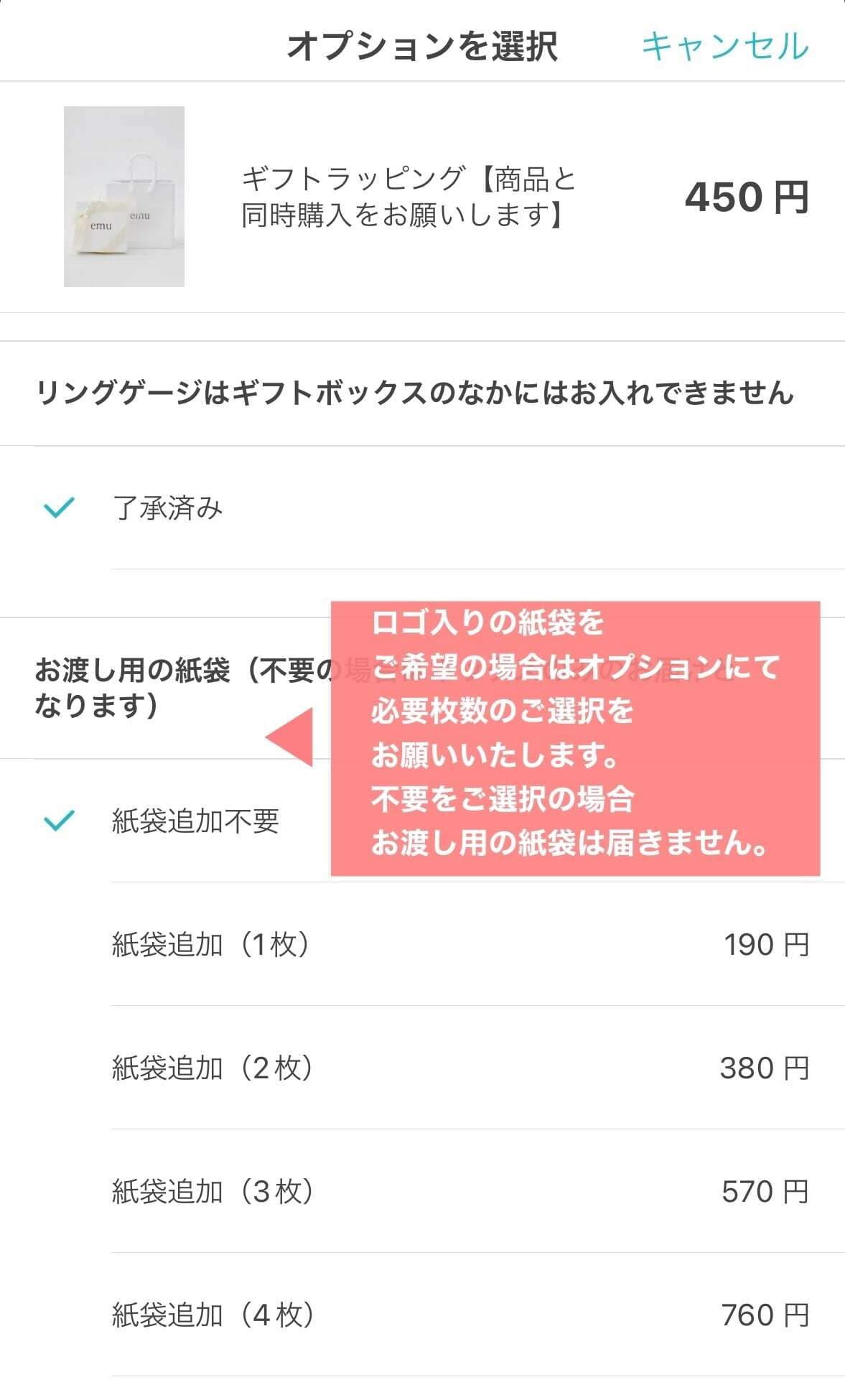Tap the 190 円 price label
Image resolution: width=845 pixels, height=1400 pixels.
(x=766, y=945)
